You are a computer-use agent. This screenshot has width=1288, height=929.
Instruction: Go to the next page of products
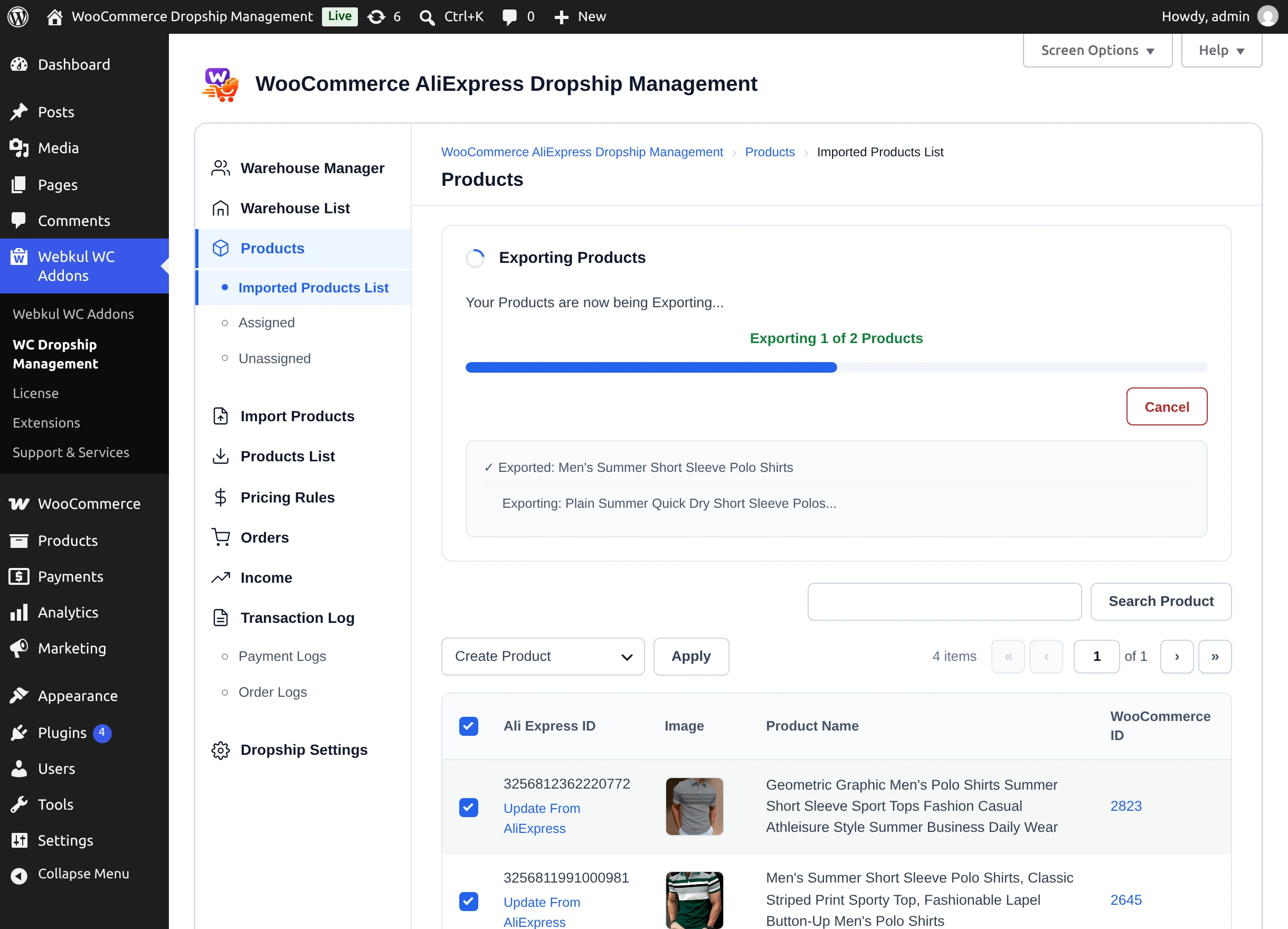pyautogui.click(x=1177, y=657)
